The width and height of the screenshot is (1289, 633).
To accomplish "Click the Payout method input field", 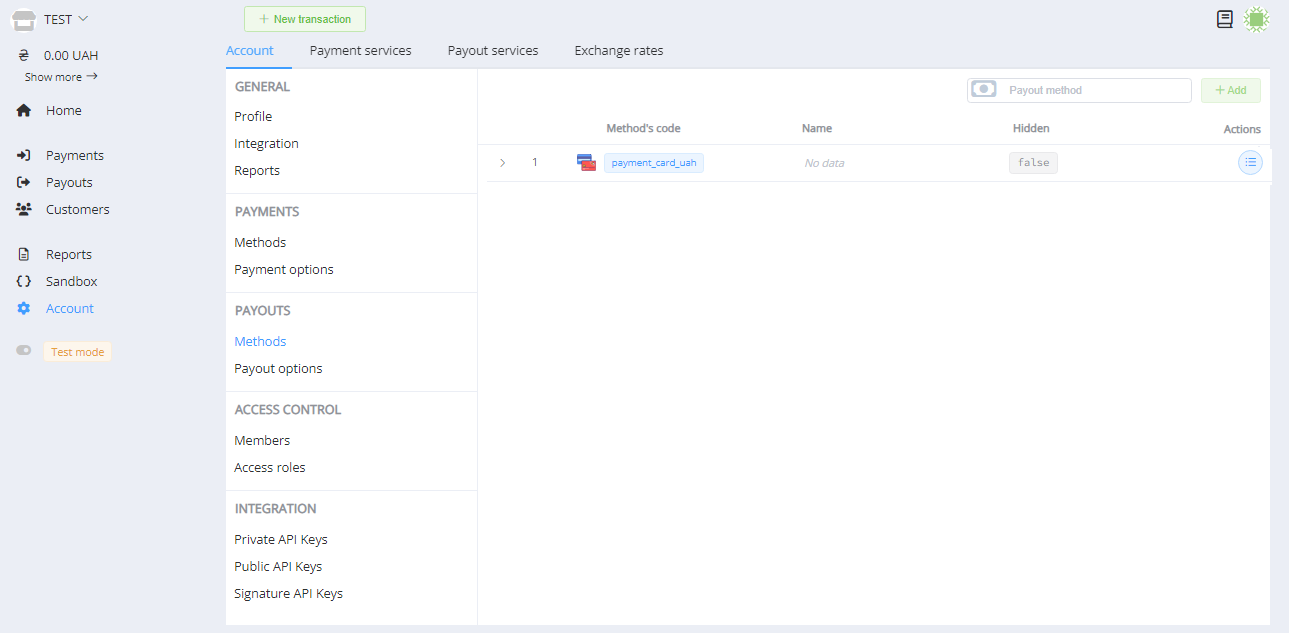I will (1095, 90).
